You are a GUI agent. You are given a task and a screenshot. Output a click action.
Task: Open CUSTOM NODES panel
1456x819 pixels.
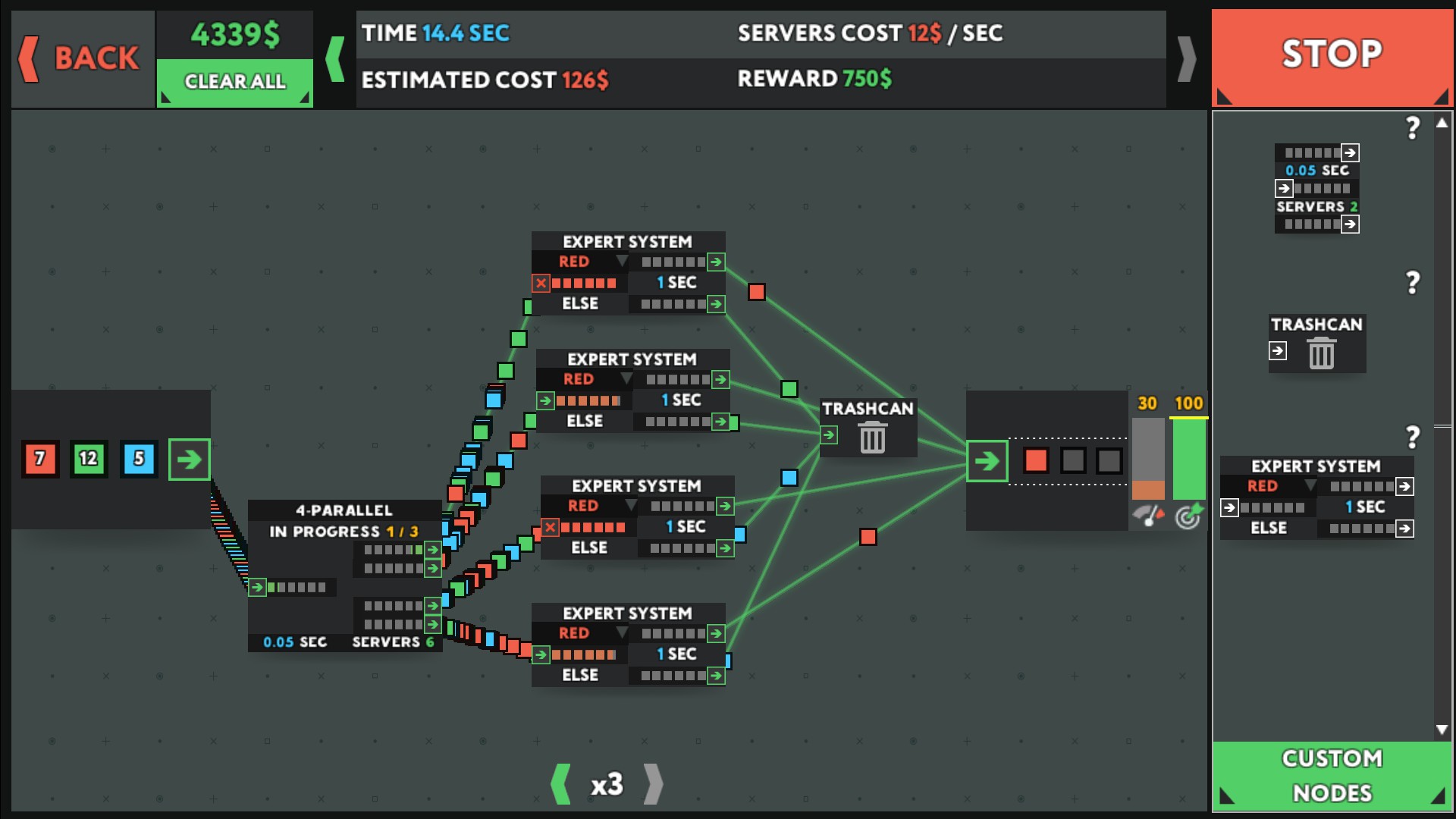[x=1332, y=775]
